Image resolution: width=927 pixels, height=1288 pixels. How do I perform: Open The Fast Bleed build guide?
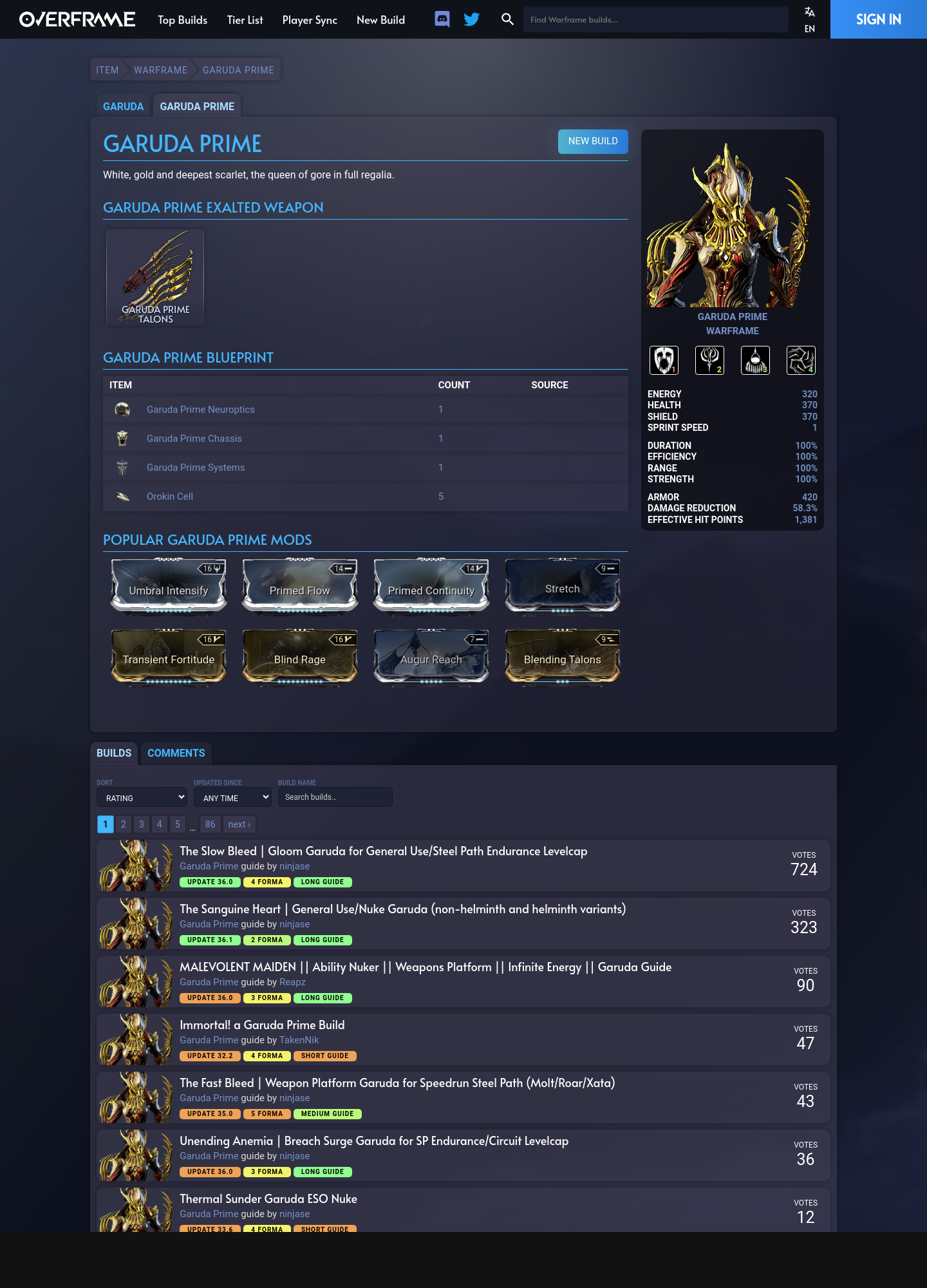397,1083
